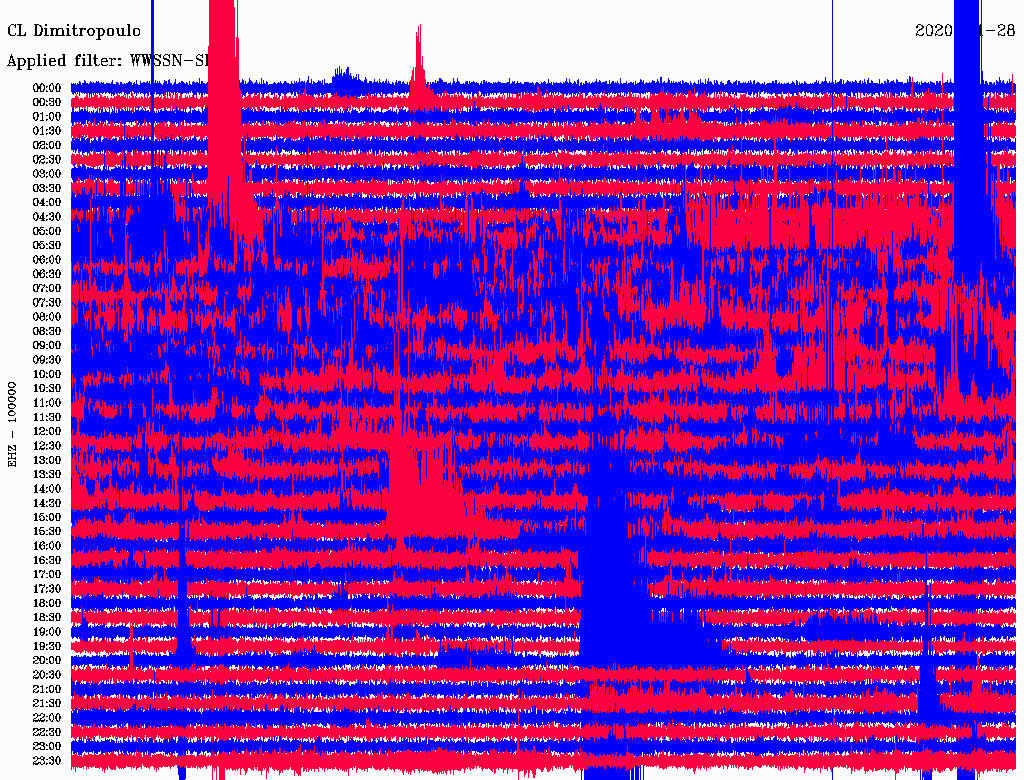This screenshot has width=1024, height=780.
Task: Click the 21:00 time label
Action: tap(47, 690)
